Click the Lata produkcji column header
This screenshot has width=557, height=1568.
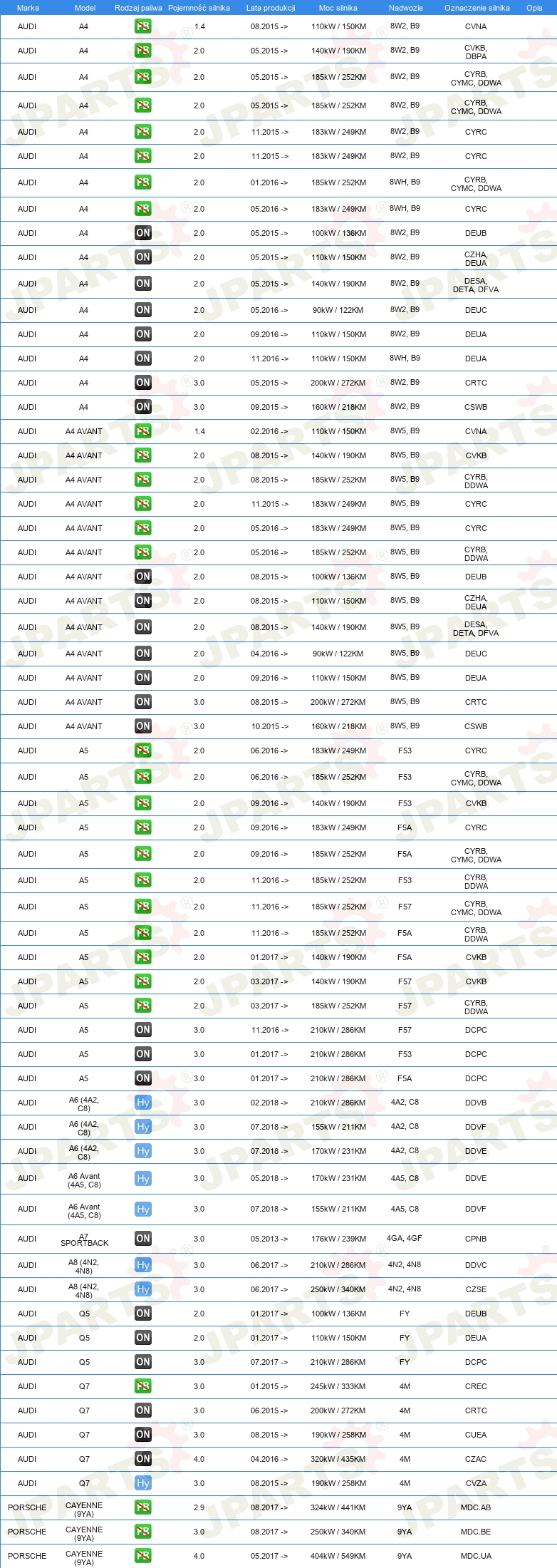click(271, 8)
